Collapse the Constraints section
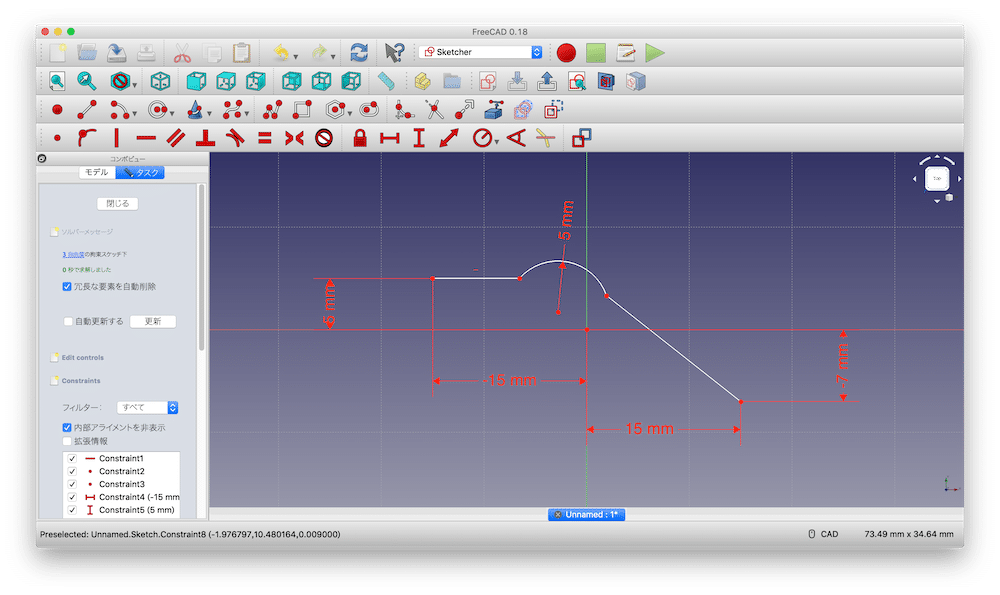Screen dimensions: 1000x595 point(80,381)
